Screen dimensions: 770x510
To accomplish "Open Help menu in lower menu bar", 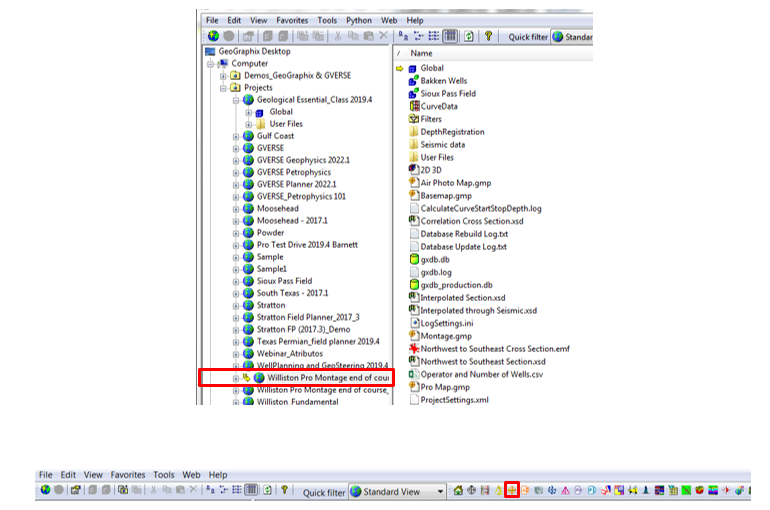I will (218, 475).
